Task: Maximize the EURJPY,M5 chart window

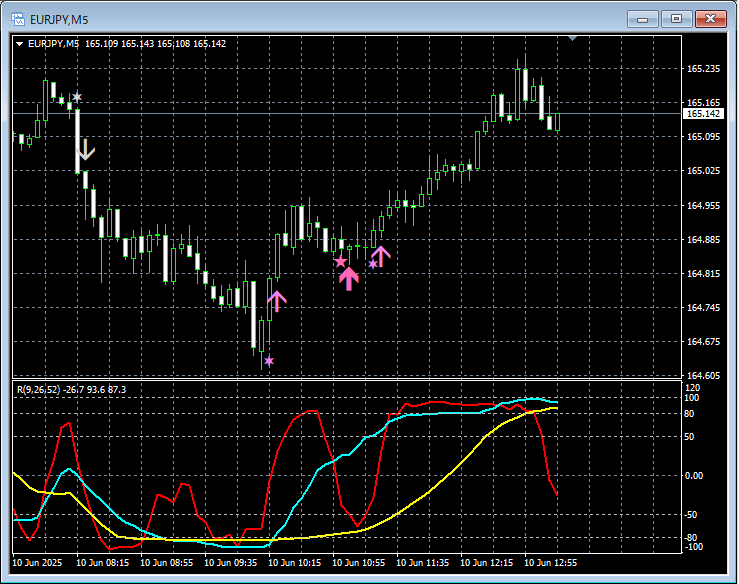Action: 676,19
